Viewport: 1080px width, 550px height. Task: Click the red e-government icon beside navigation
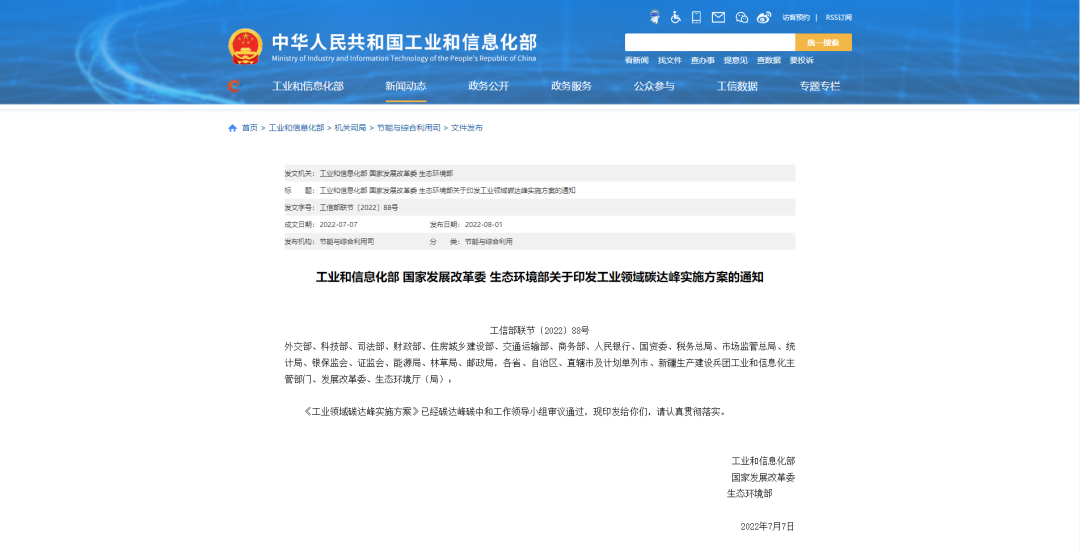pyautogui.click(x=234, y=86)
